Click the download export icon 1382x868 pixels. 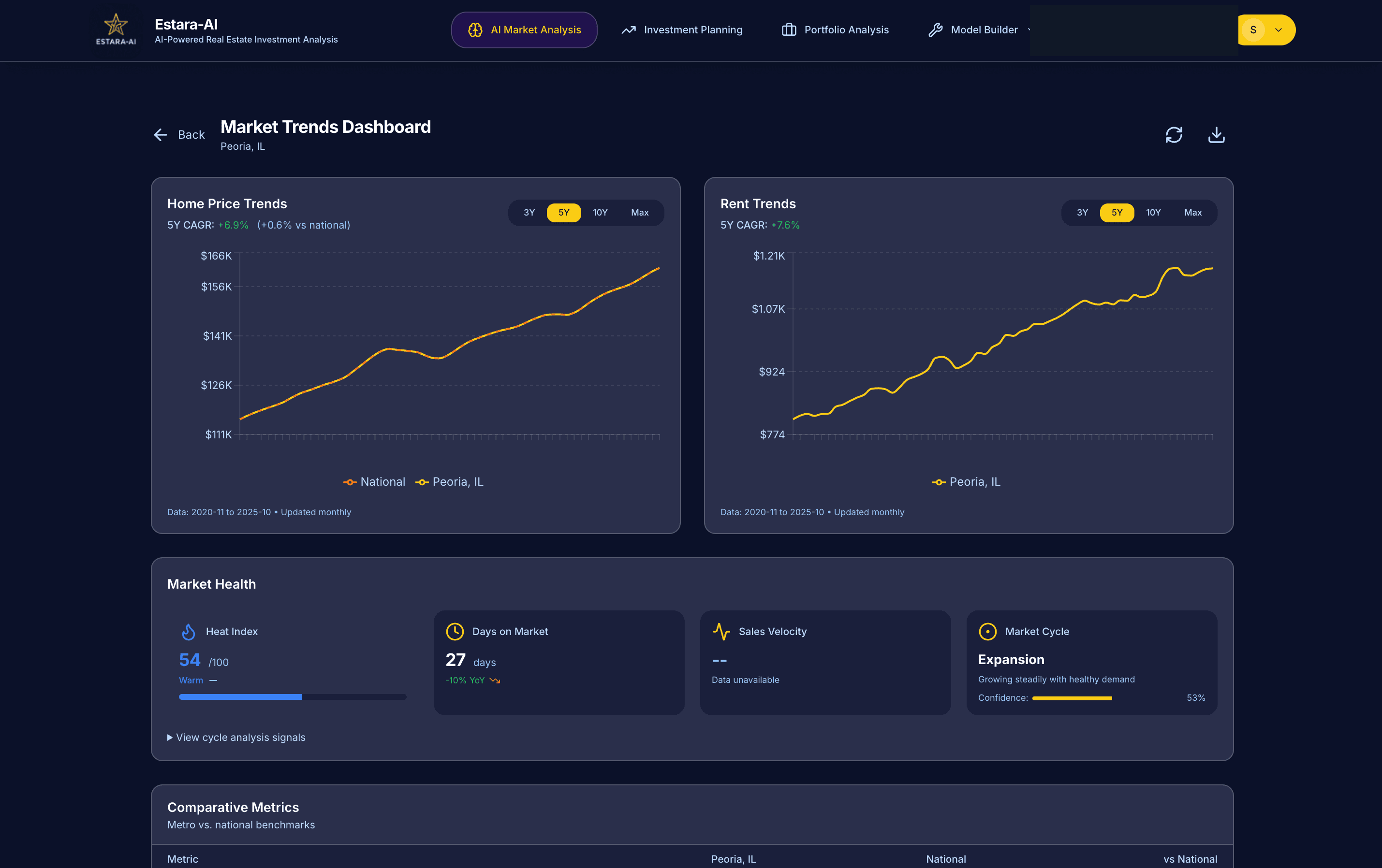1216,134
